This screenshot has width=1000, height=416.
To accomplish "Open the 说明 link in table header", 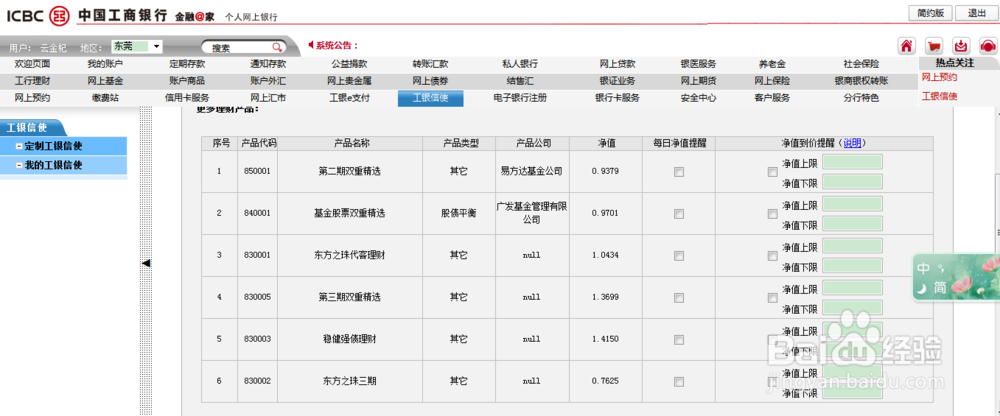I will [852, 143].
